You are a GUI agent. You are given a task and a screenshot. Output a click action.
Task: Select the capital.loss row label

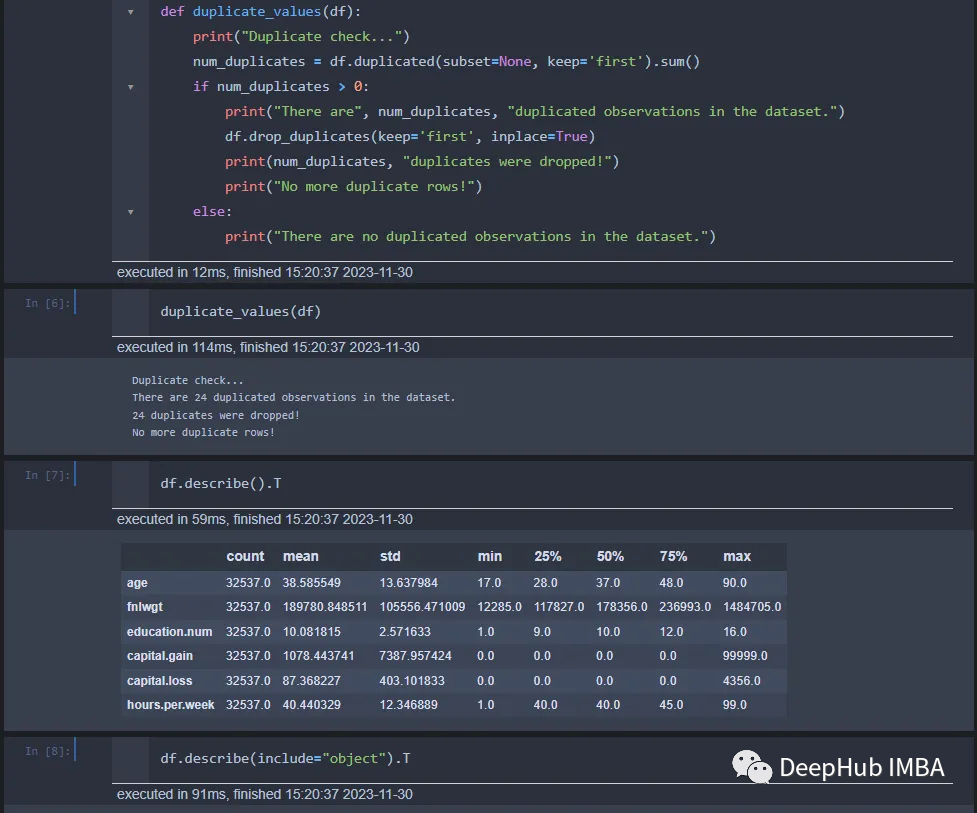(160, 681)
